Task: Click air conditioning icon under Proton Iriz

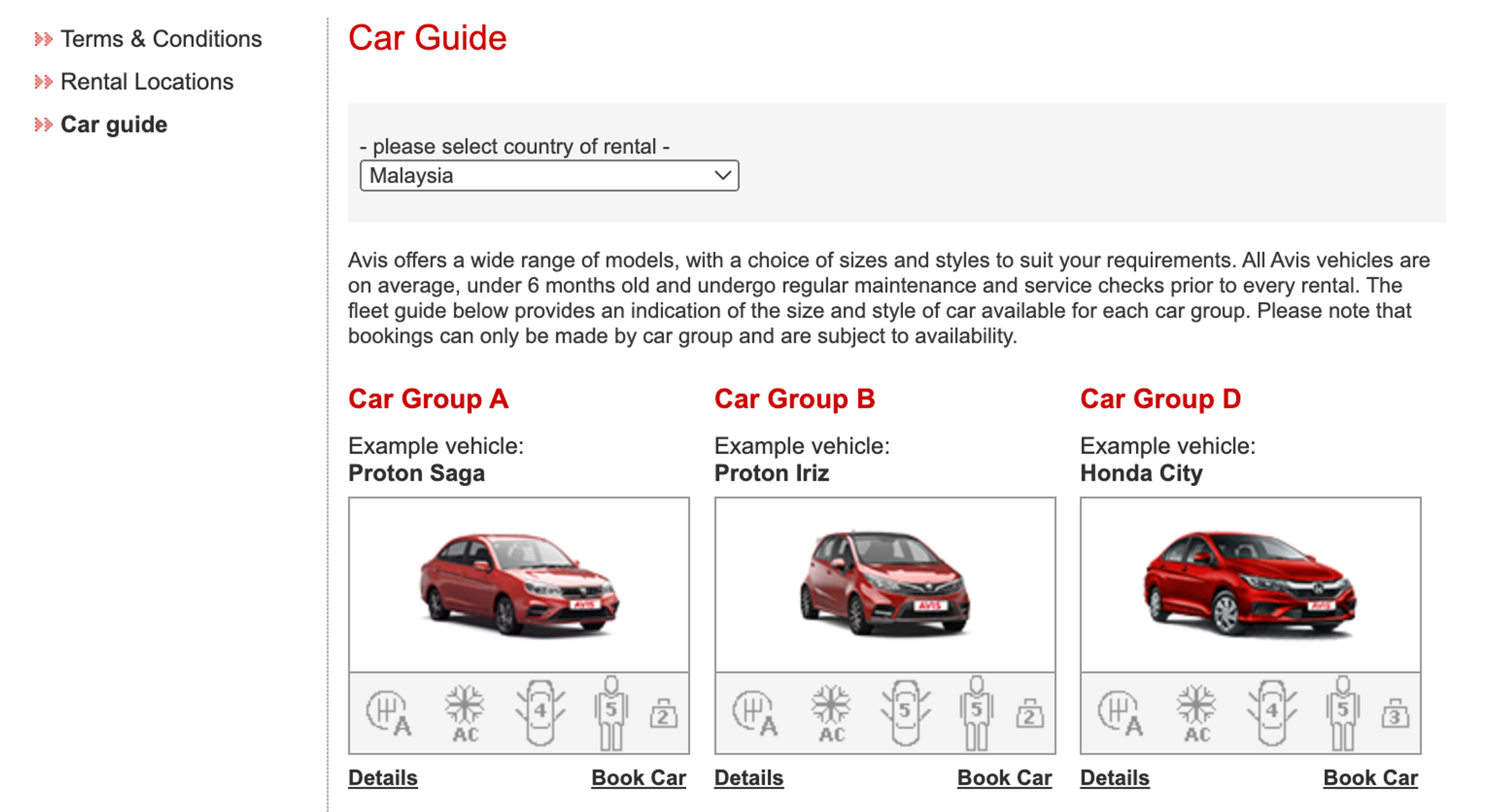Action: click(x=831, y=714)
